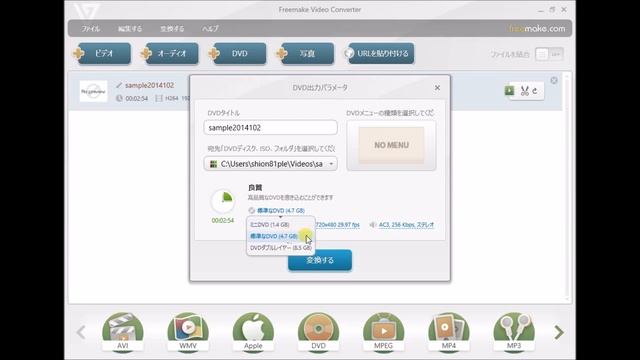Screen dimensions: 640x360
Task: Open the 編集する menu
Action: tap(130, 29)
